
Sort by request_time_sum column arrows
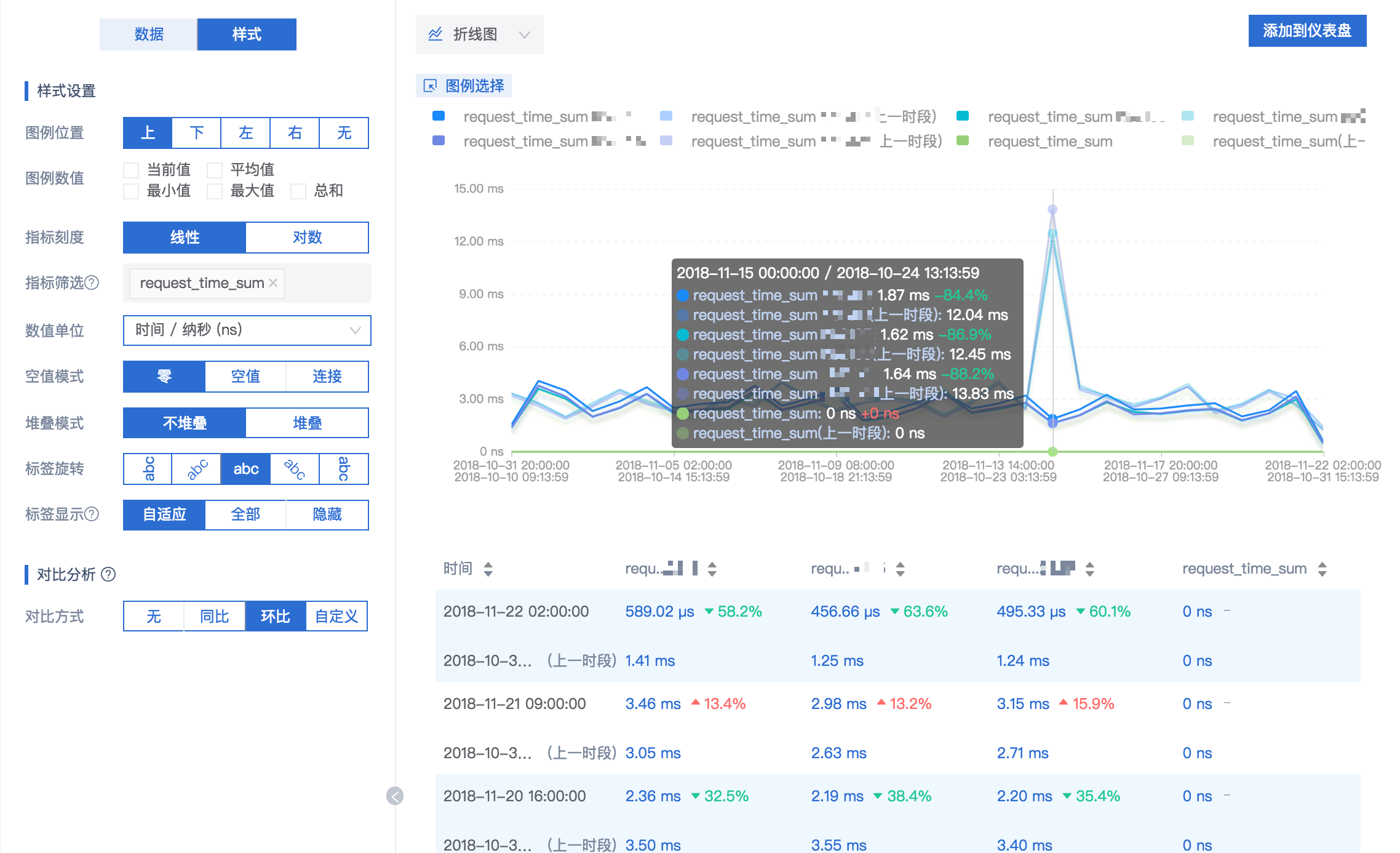coord(1322,569)
